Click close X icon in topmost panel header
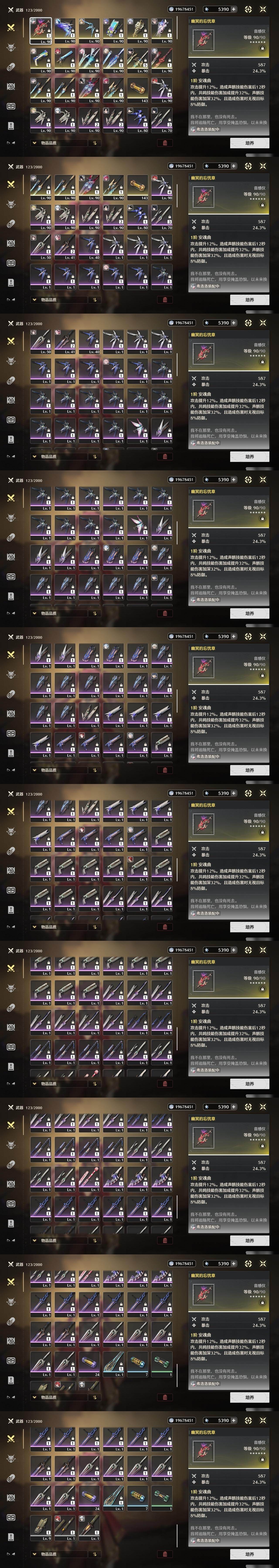The width and height of the screenshot is (279, 1568). click(263, 9)
